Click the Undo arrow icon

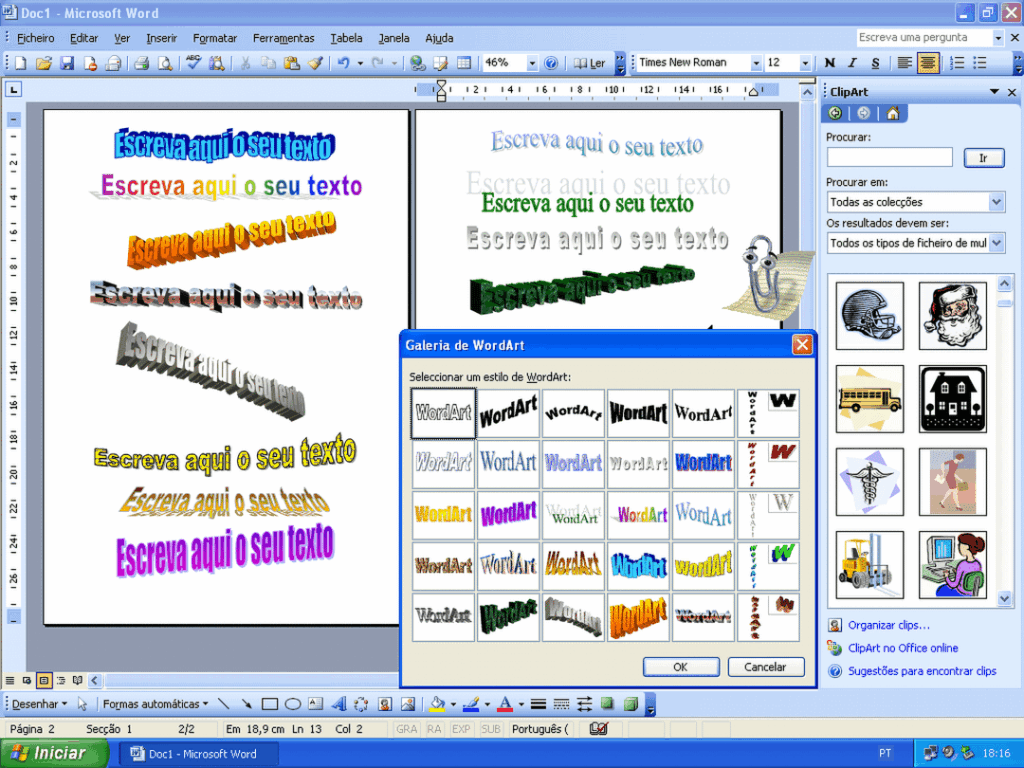[x=344, y=63]
